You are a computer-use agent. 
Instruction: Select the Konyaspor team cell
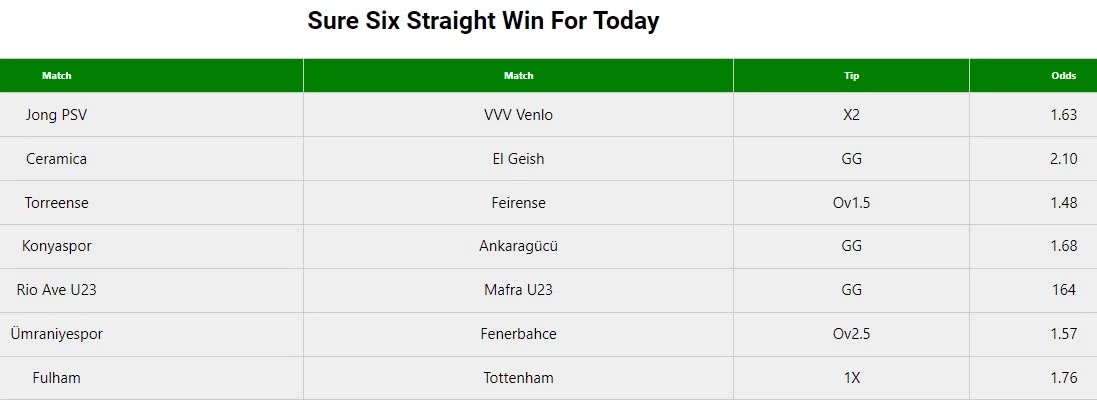click(57, 246)
